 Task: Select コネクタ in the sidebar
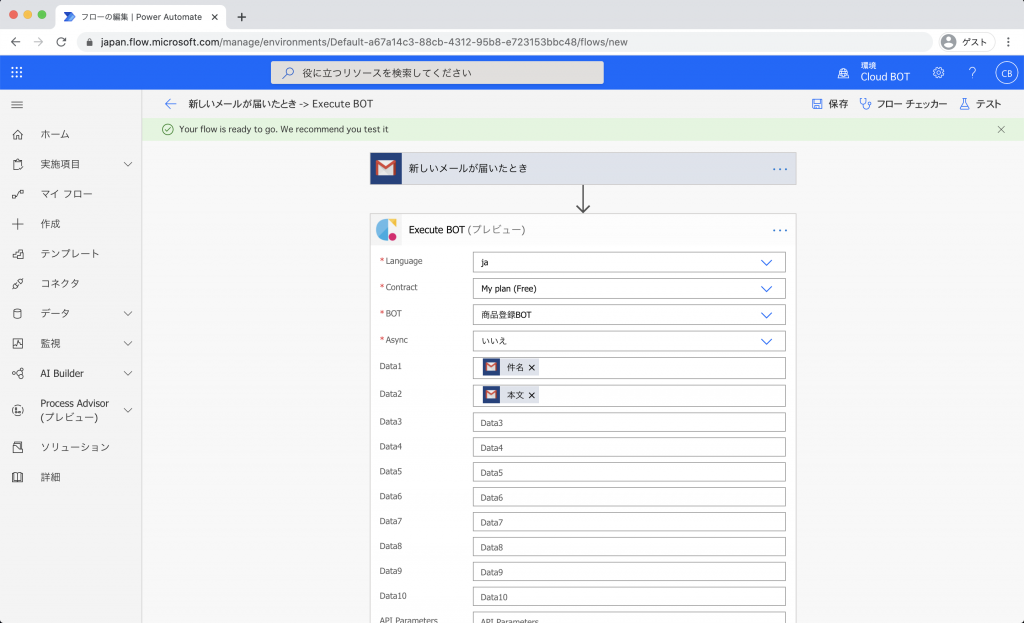(x=60, y=283)
